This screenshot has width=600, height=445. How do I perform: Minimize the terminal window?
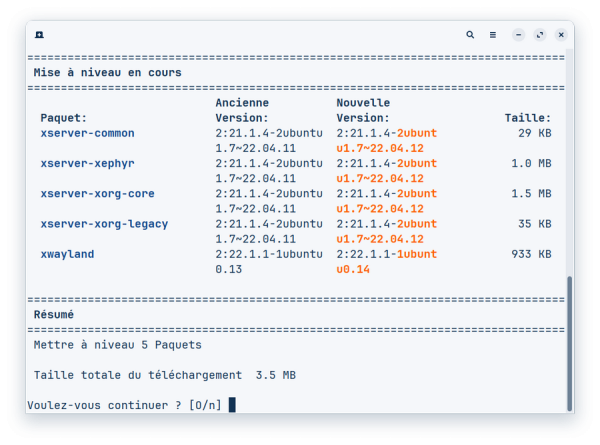(x=518, y=34)
